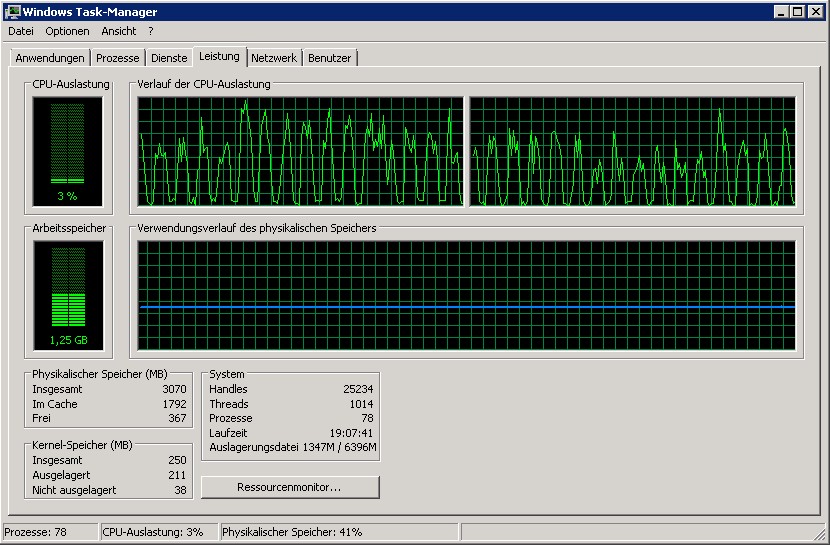Click the Im Cache value 1792
The width and height of the screenshot is (830, 545).
(x=174, y=404)
